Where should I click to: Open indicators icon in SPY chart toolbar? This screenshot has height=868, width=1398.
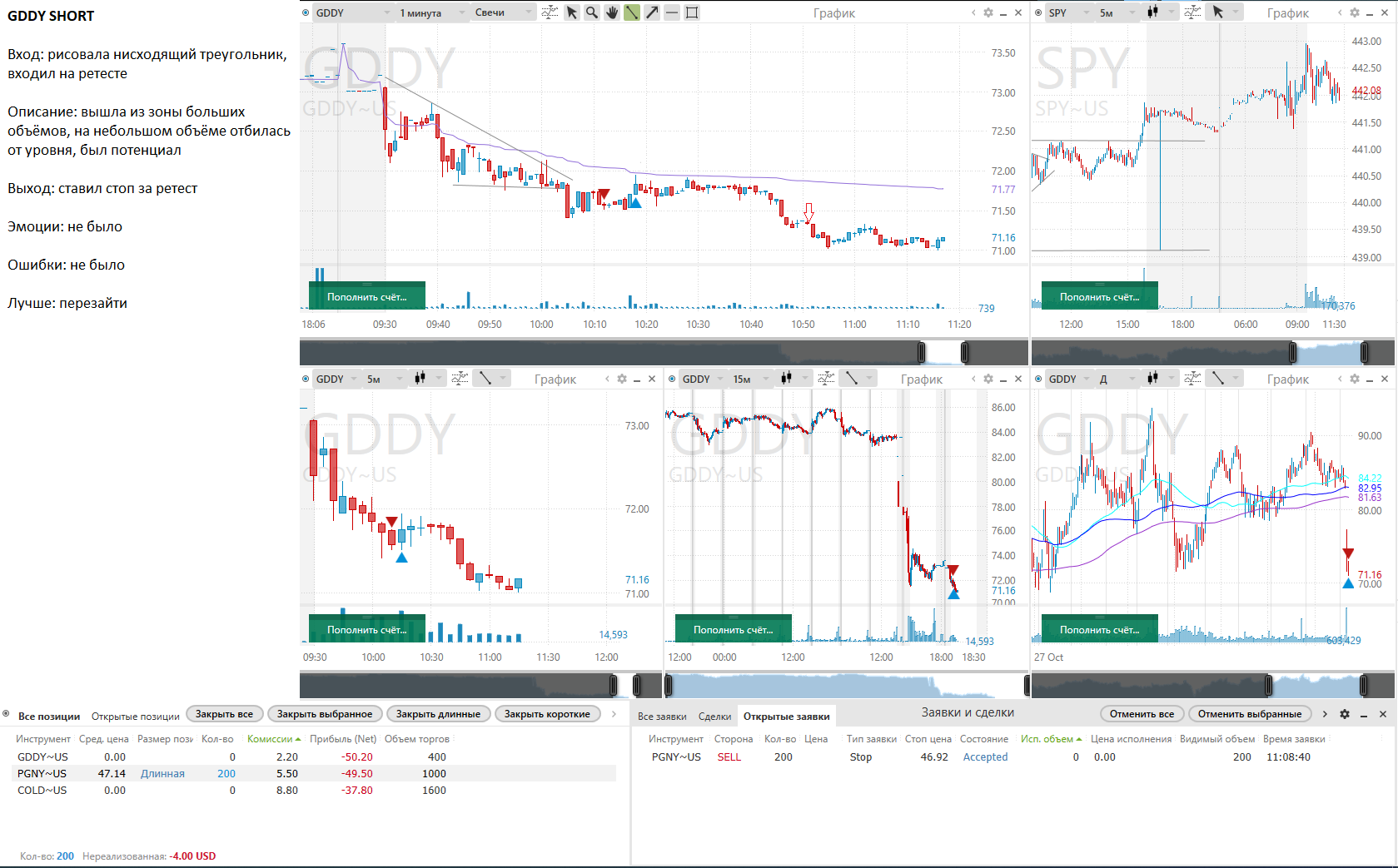(1192, 12)
